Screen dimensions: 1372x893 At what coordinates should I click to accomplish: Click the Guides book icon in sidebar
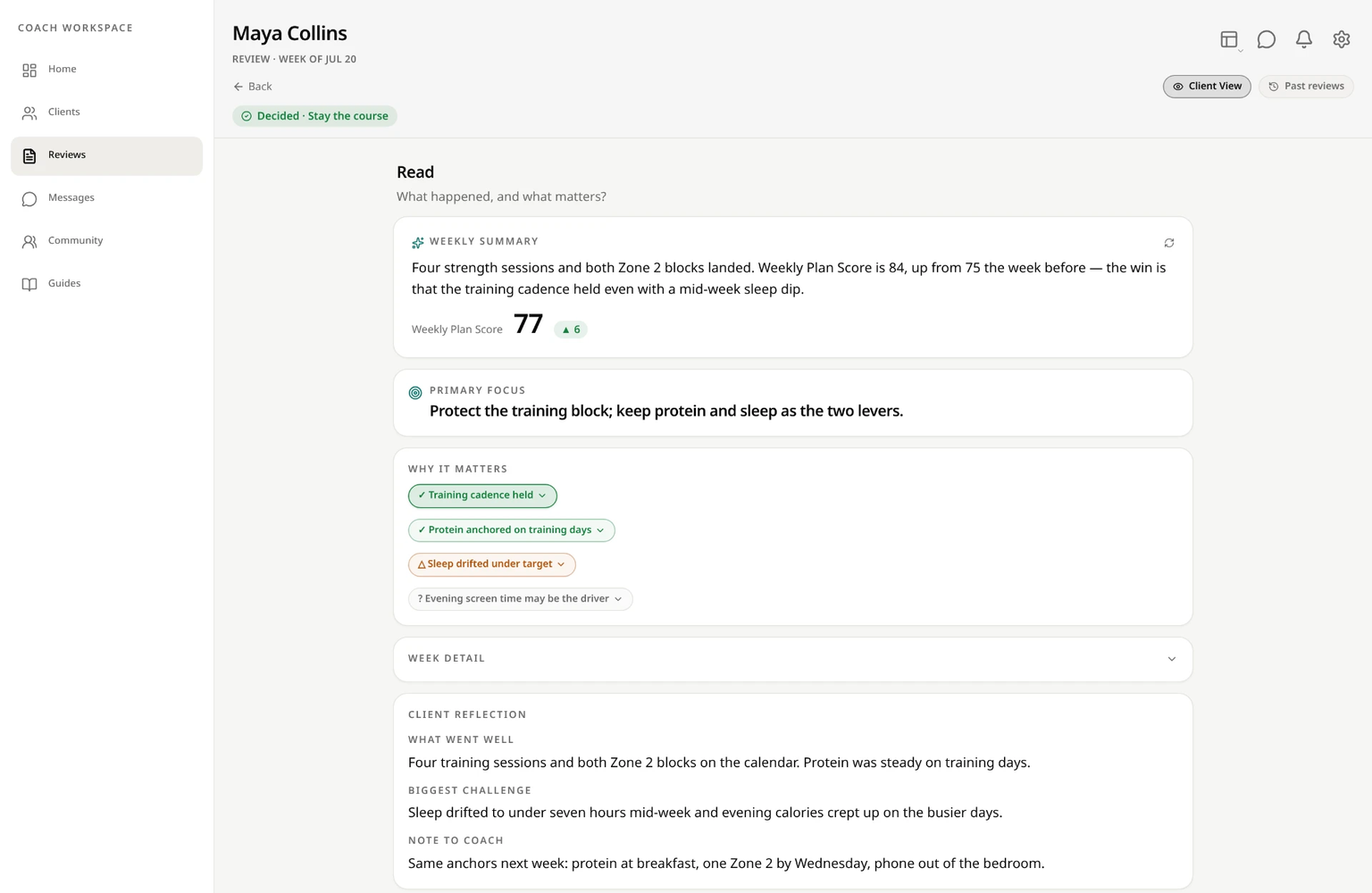[29, 285]
